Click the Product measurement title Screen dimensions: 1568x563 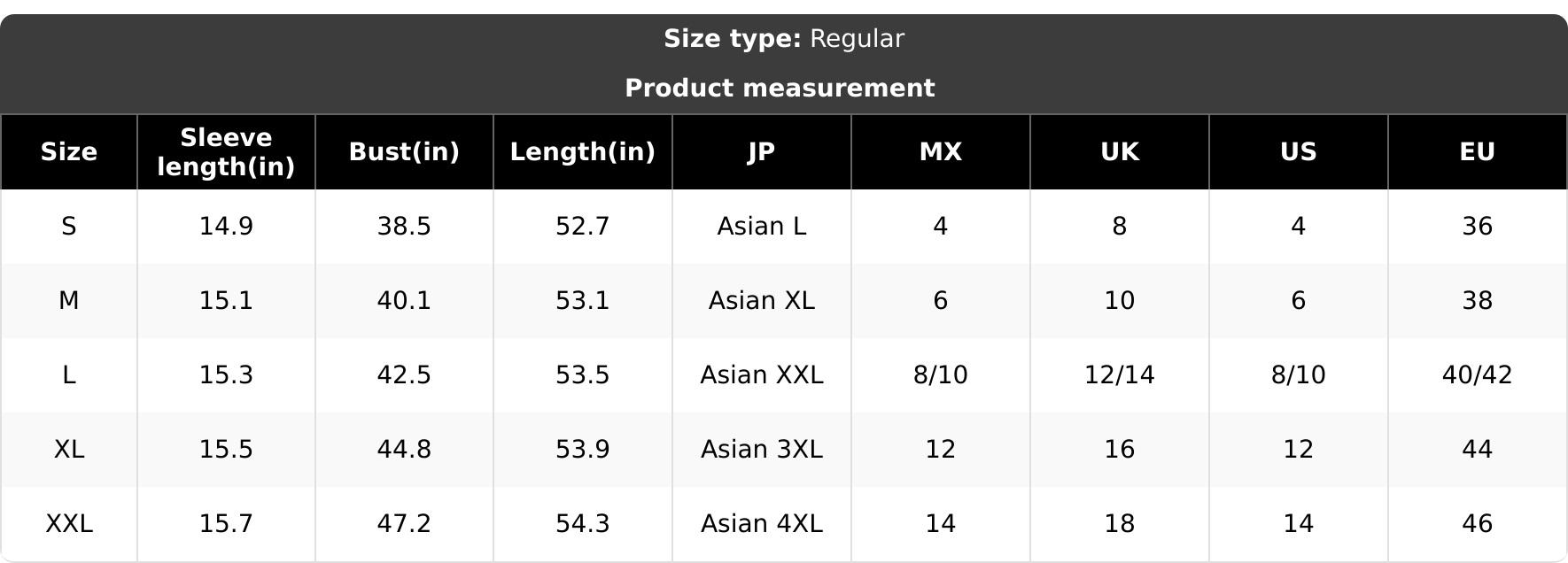[x=780, y=89]
